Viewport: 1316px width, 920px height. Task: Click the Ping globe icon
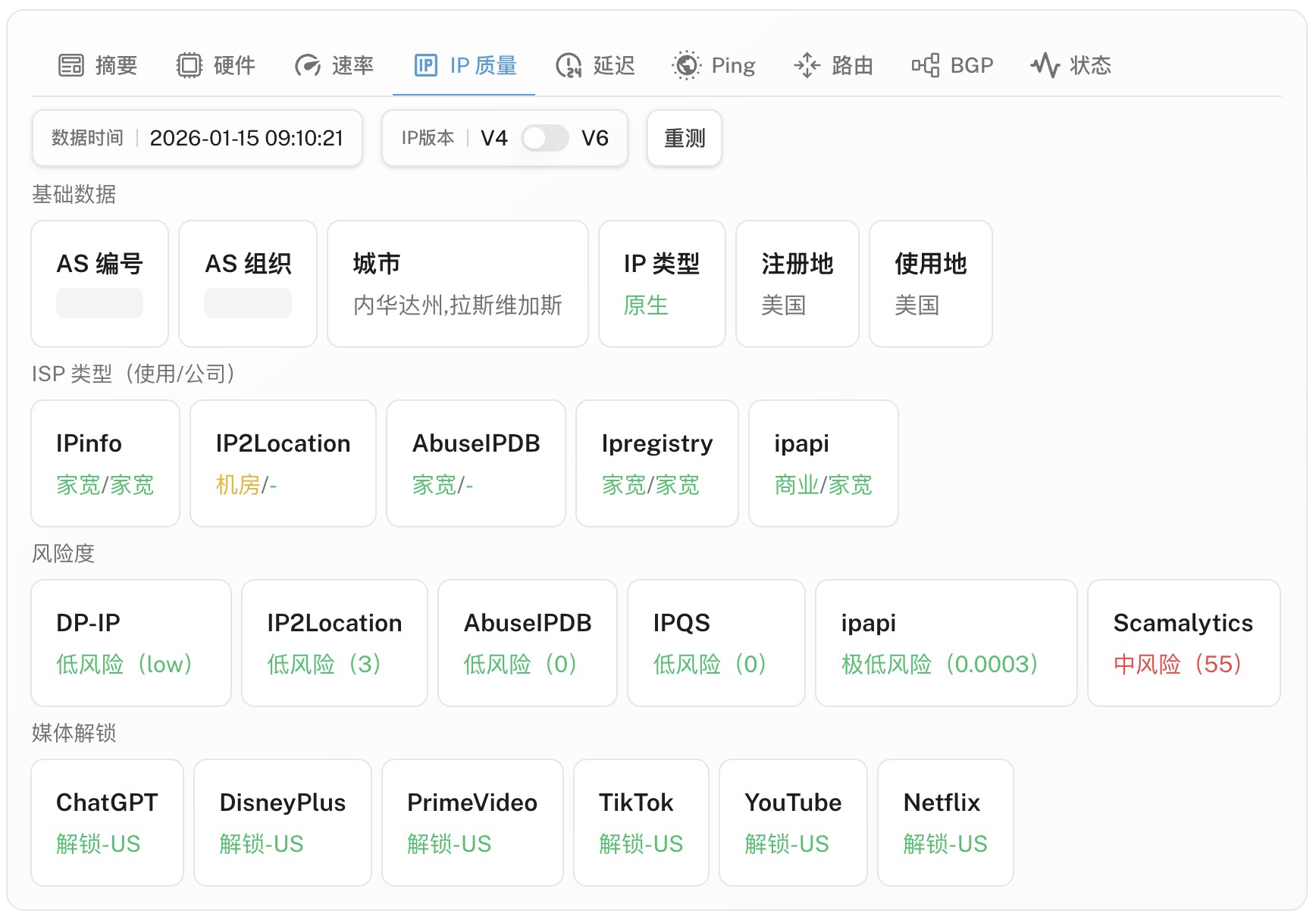click(687, 65)
